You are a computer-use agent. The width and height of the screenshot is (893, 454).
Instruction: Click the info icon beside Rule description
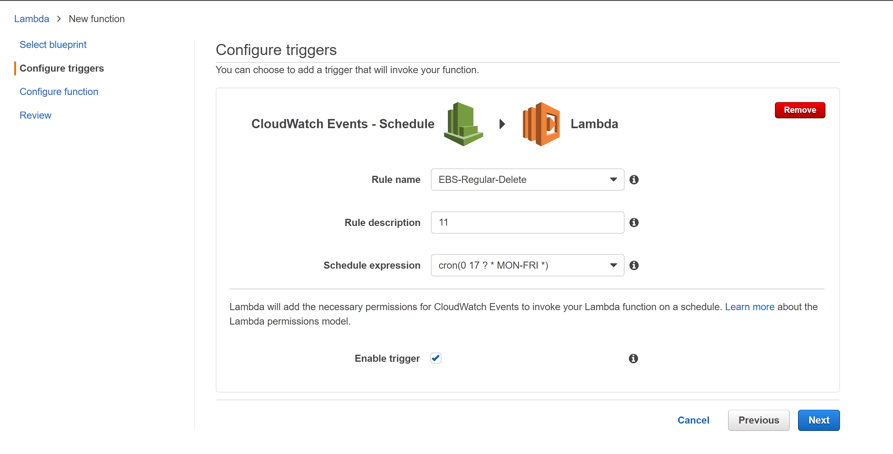(634, 223)
